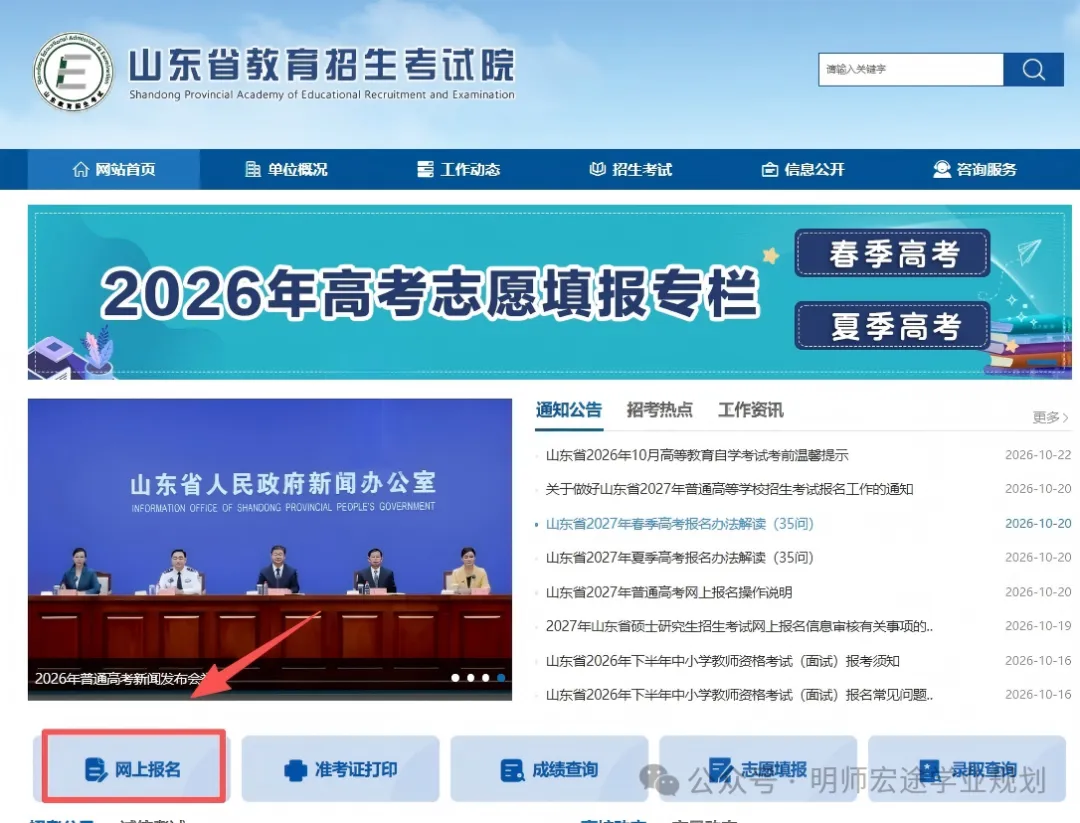Click the 准考证打印 button
Screen dimensions: 1080x823
click(340, 769)
